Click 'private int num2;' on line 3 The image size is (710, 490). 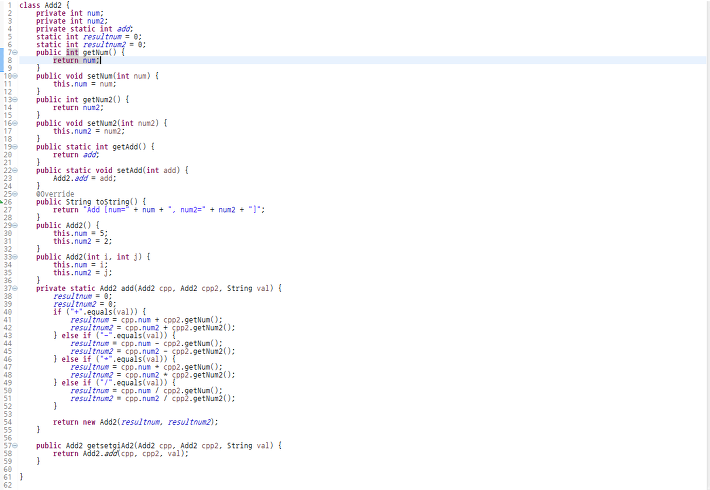72,21
